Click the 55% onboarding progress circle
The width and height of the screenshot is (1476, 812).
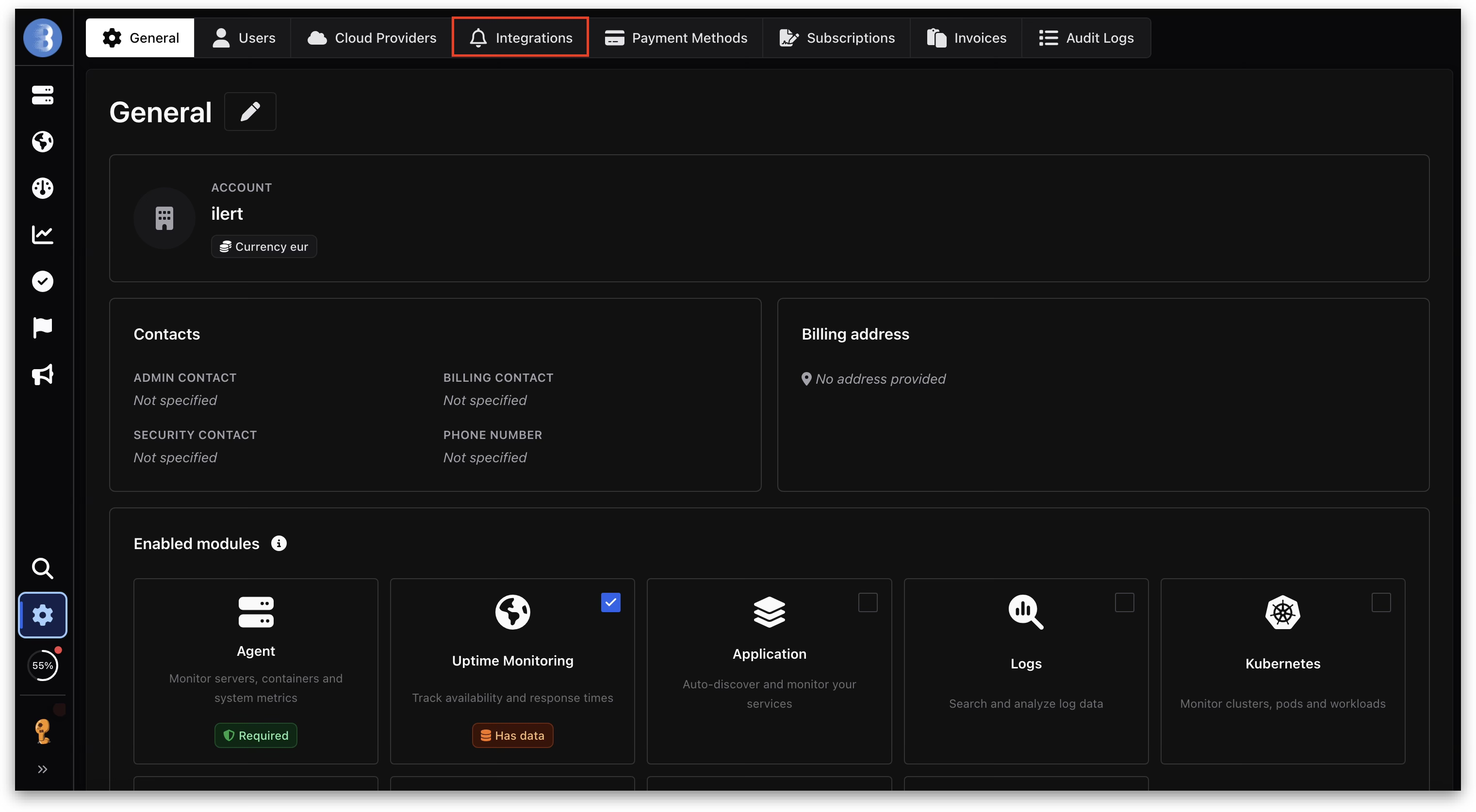click(x=42, y=666)
